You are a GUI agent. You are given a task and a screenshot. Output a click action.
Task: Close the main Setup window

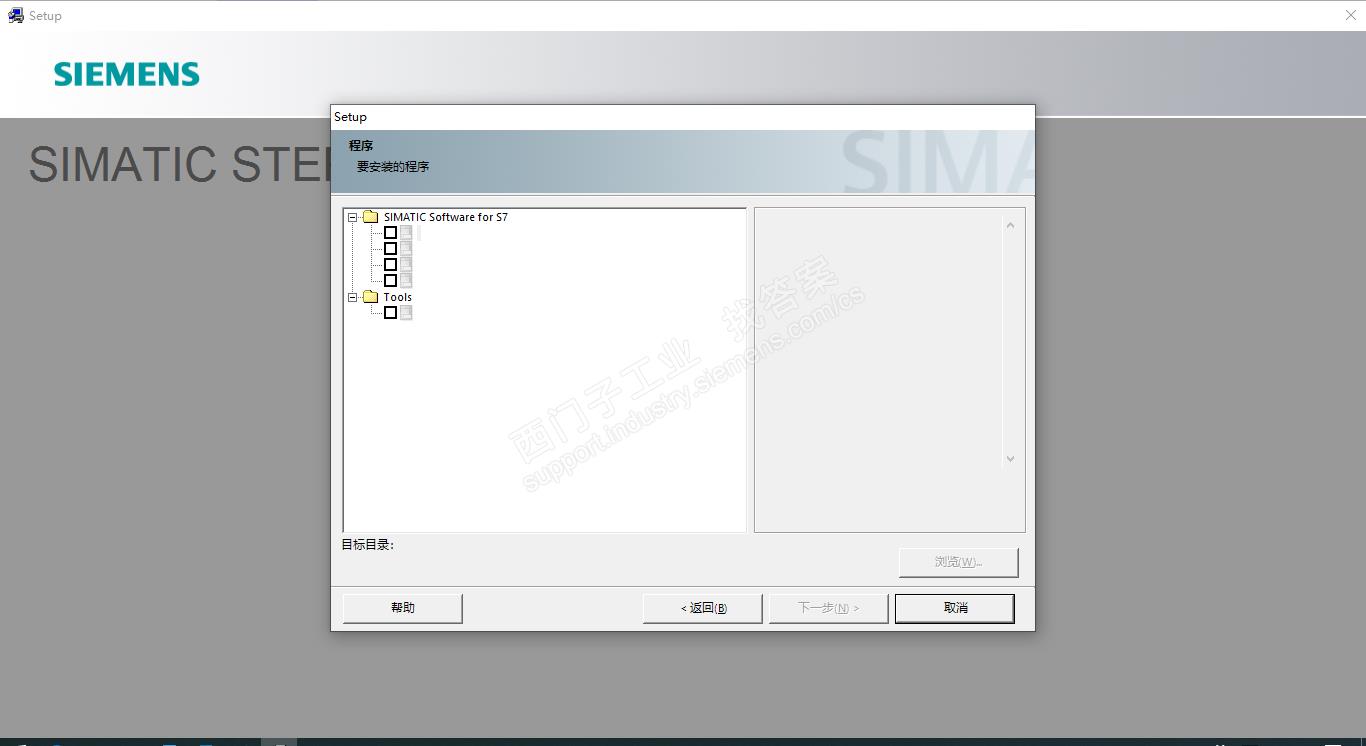click(x=1351, y=15)
